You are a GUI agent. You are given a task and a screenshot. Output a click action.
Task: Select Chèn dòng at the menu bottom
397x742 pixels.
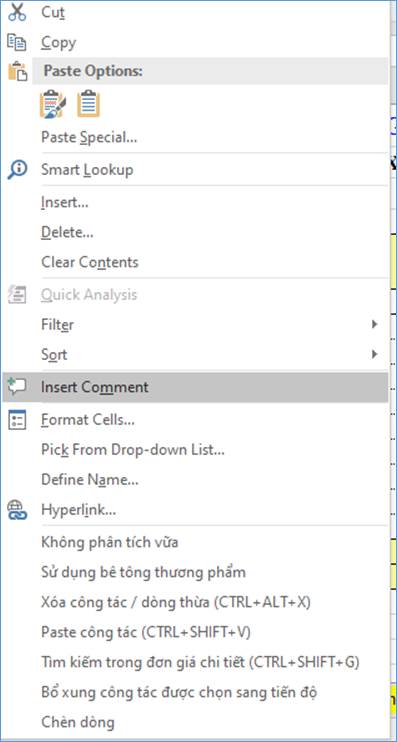pyautogui.click(x=78, y=722)
